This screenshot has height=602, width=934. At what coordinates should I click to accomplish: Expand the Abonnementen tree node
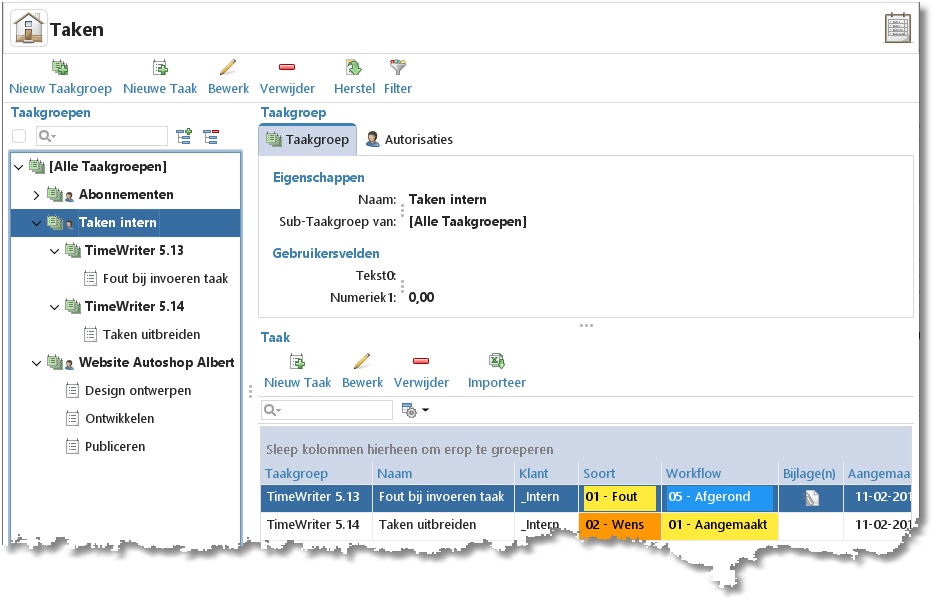(36, 195)
